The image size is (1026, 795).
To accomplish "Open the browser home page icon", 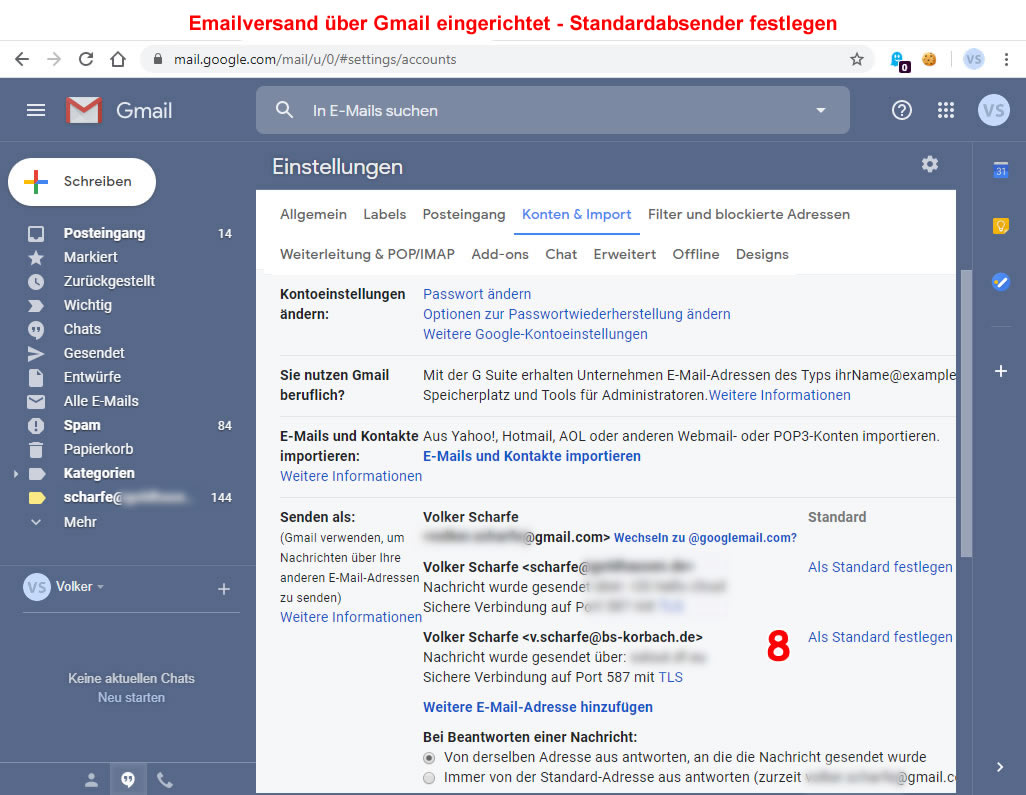I will pos(118,60).
